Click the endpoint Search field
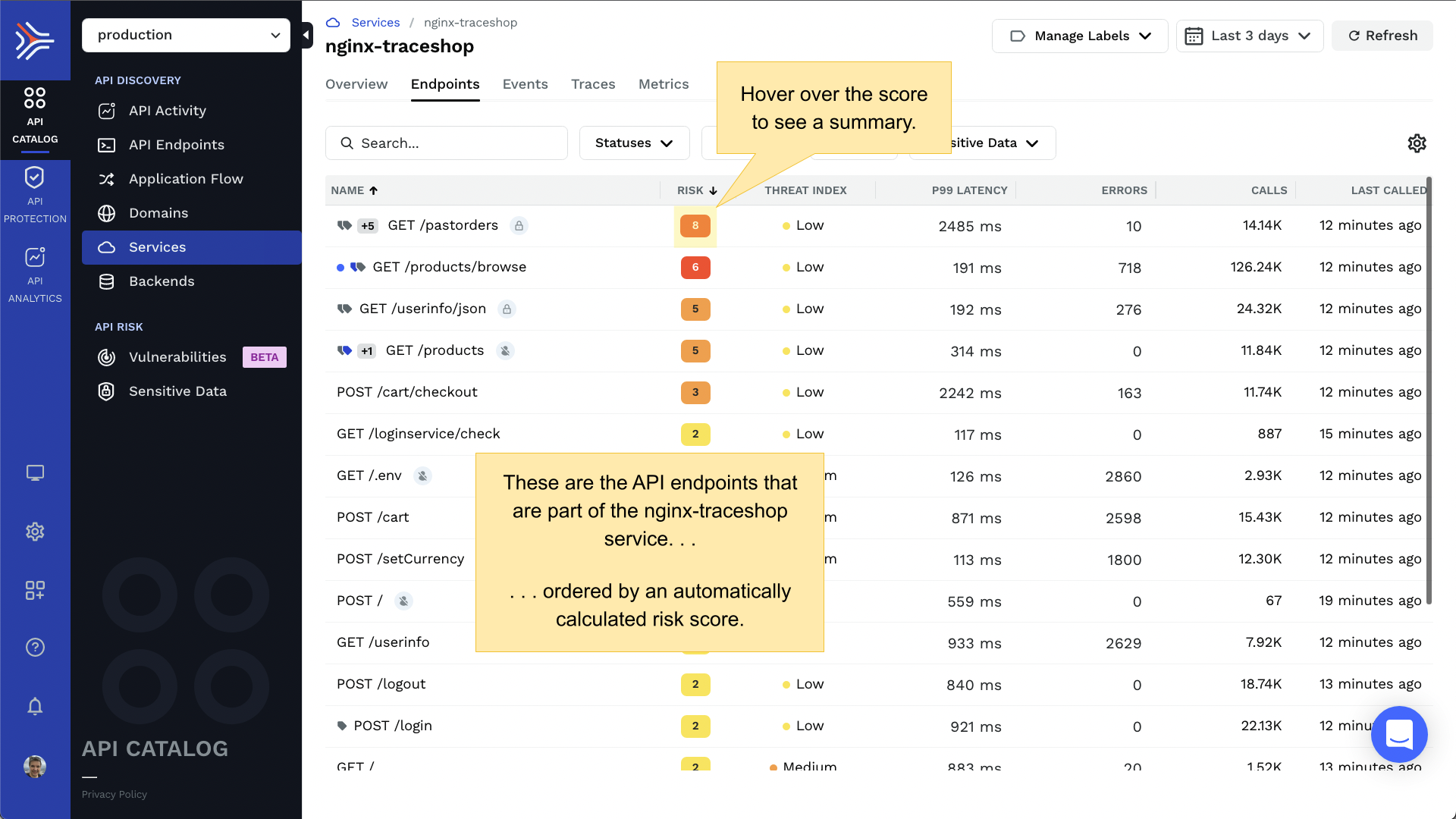The image size is (1456, 819). point(447,143)
